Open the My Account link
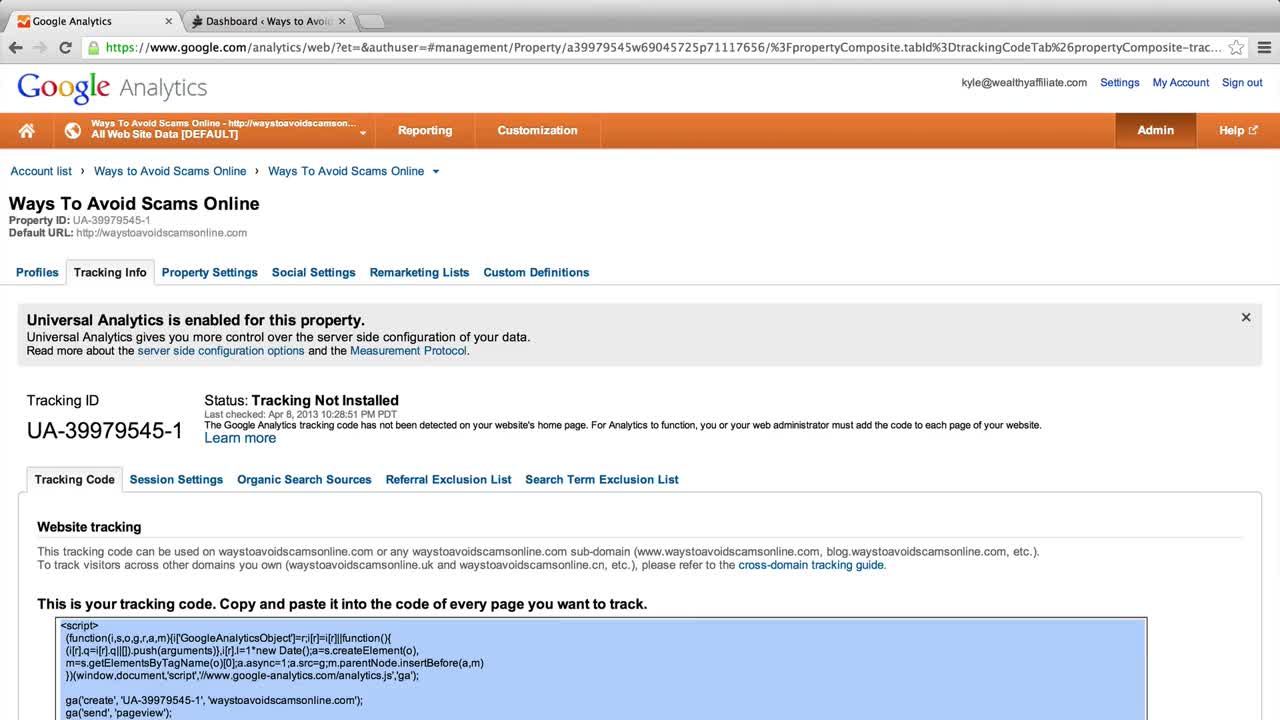 [x=1181, y=83]
